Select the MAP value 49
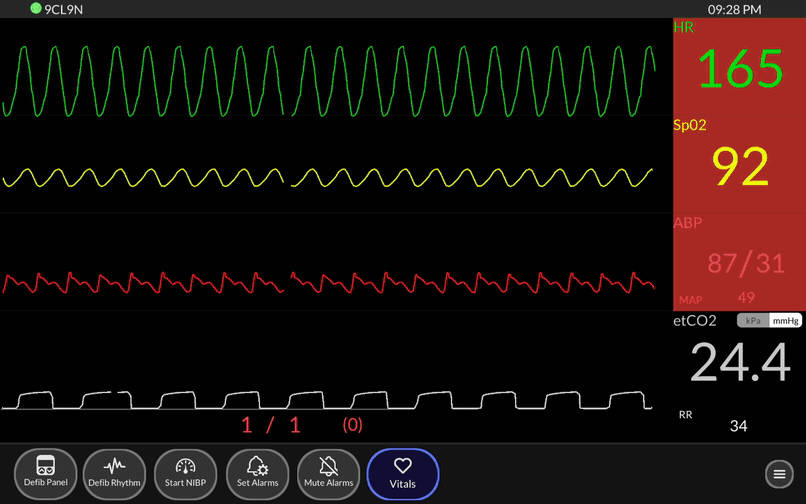The width and height of the screenshot is (806, 504). [746, 297]
